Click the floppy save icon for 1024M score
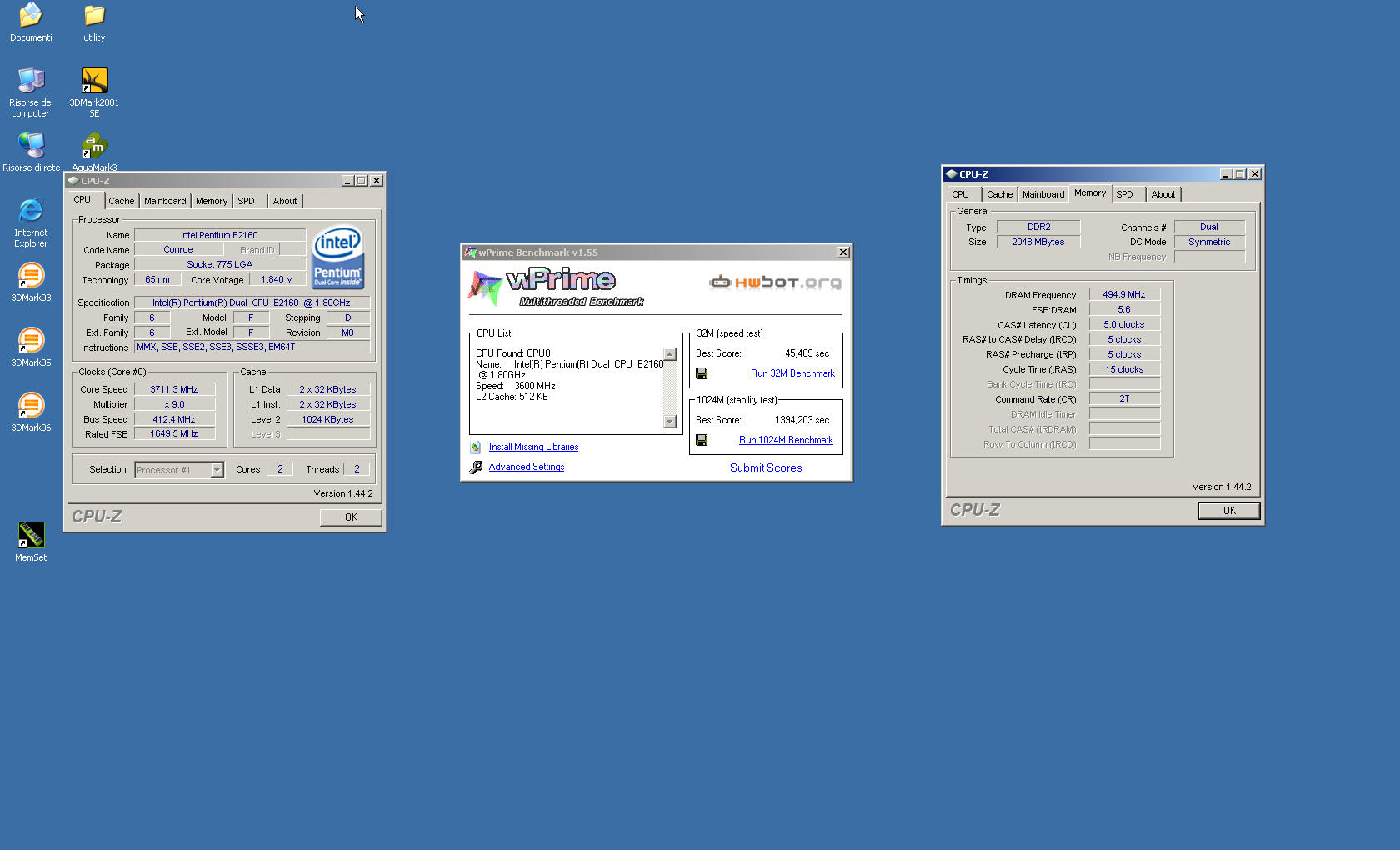This screenshot has height=850, width=1400. click(702, 440)
